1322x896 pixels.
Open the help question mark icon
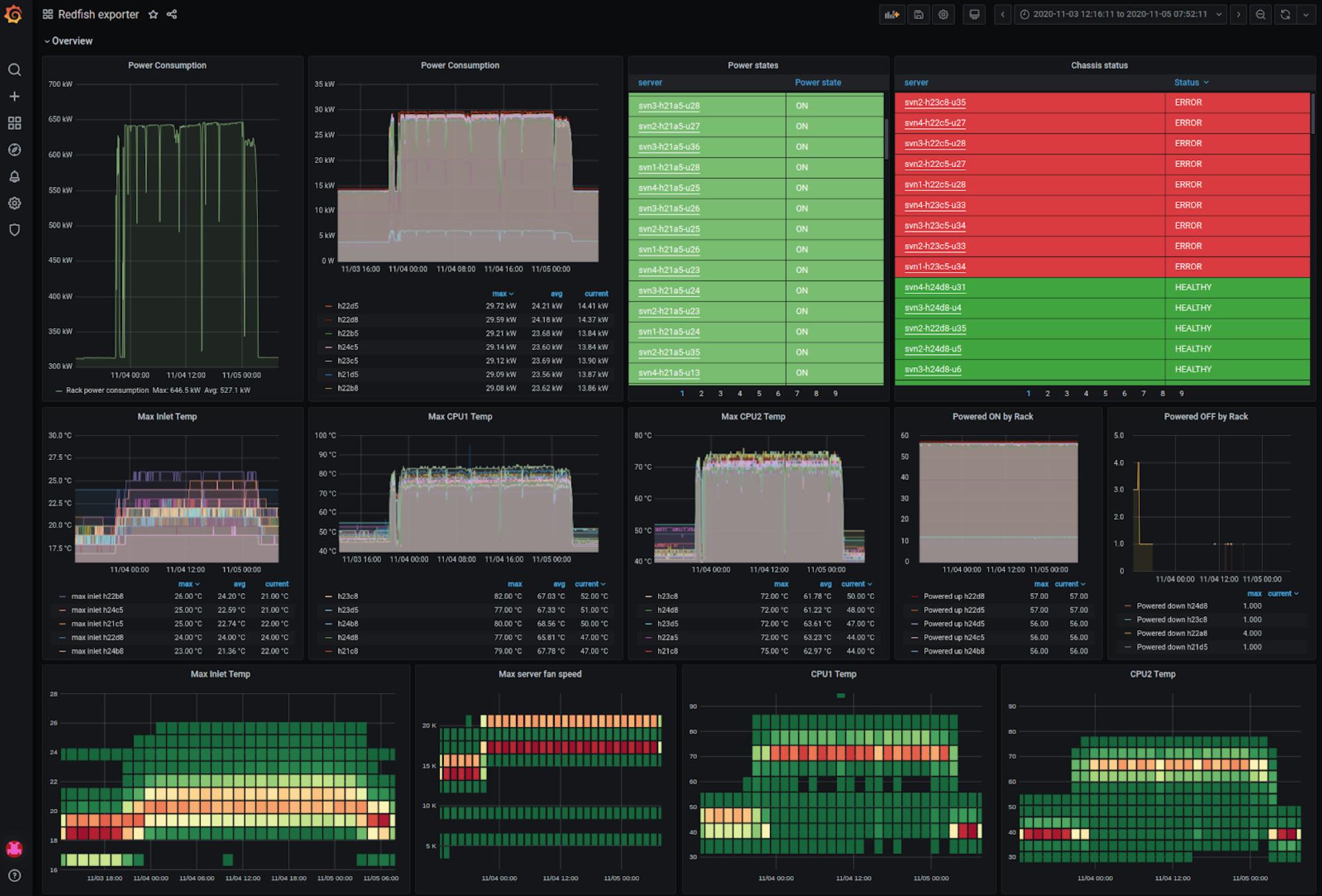(x=14, y=875)
